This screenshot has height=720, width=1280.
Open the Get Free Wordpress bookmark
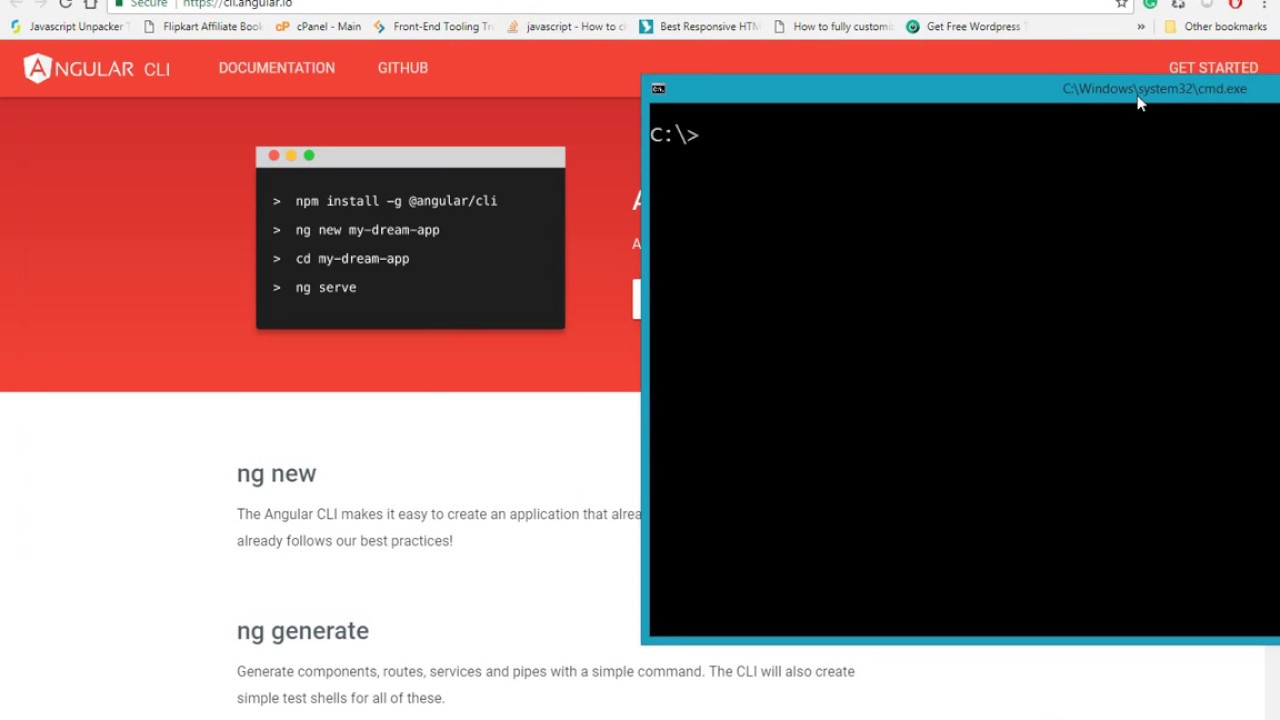[x=966, y=27]
